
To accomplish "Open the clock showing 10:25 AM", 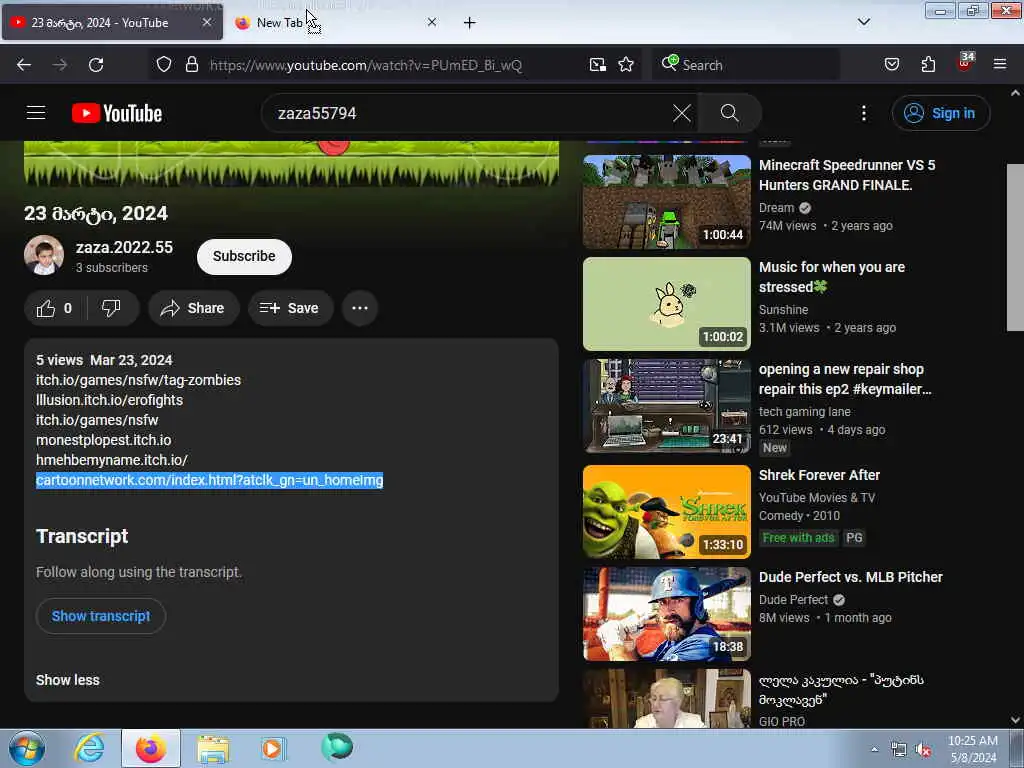I will (973, 749).
